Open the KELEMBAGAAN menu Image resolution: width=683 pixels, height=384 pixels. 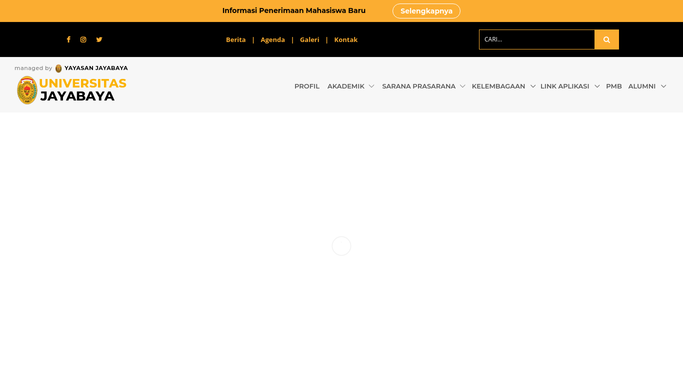click(498, 86)
